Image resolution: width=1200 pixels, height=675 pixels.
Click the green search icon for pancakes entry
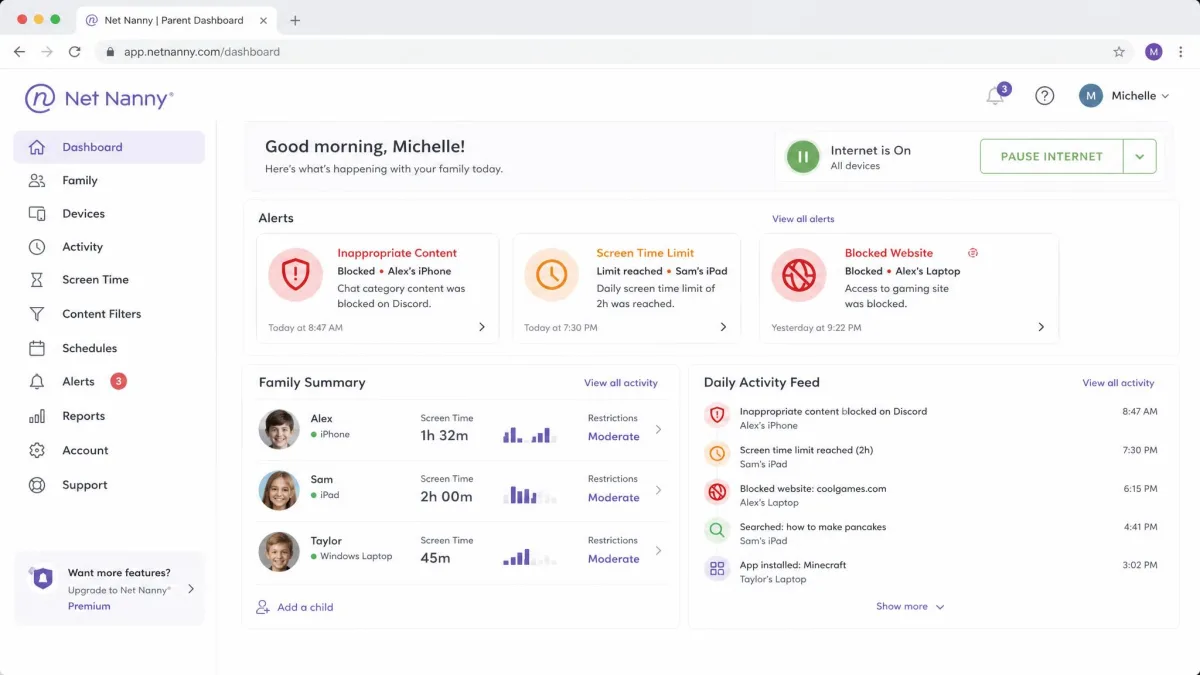(717, 530)
